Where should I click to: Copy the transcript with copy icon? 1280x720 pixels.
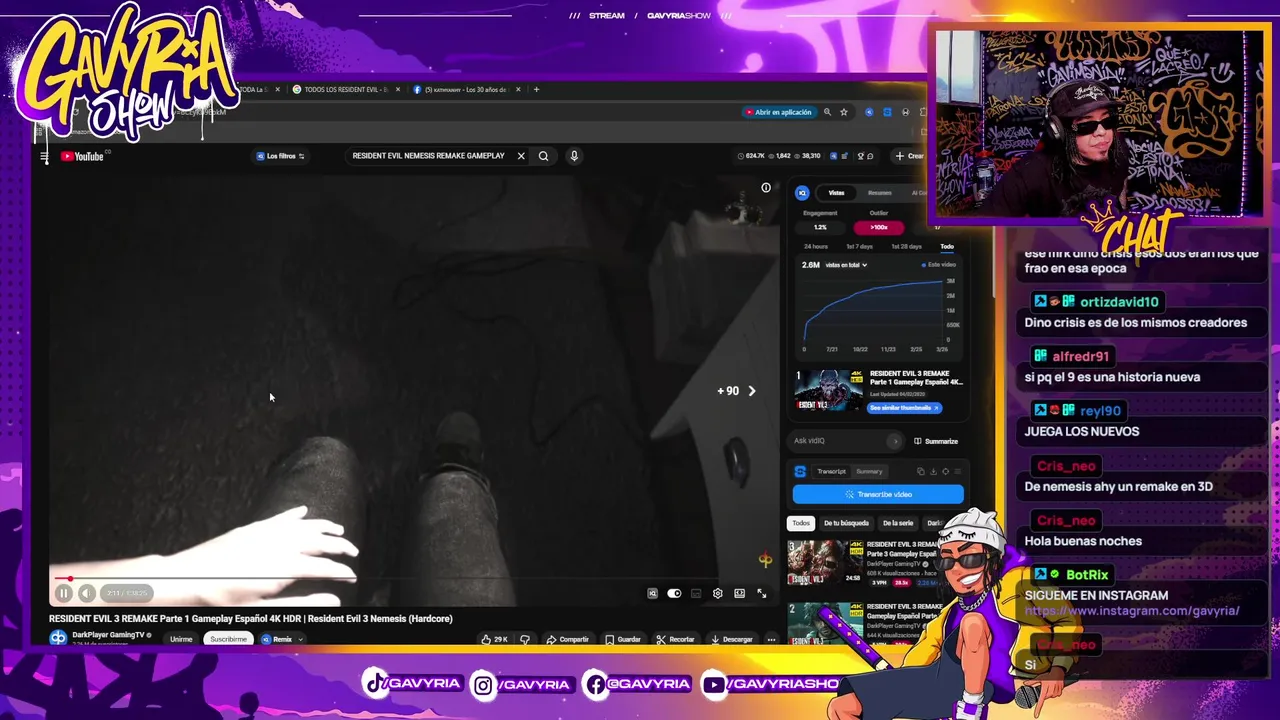(x=921, y=472)
